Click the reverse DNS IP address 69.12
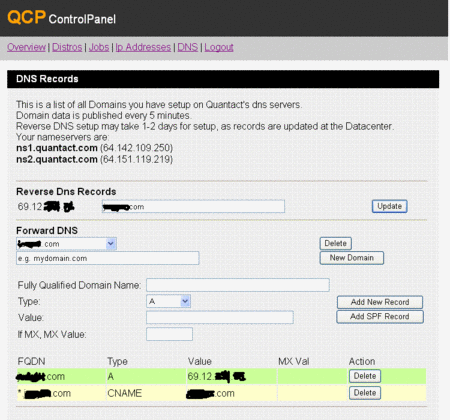This screenshot has width=450, height=420. point(46,207)
